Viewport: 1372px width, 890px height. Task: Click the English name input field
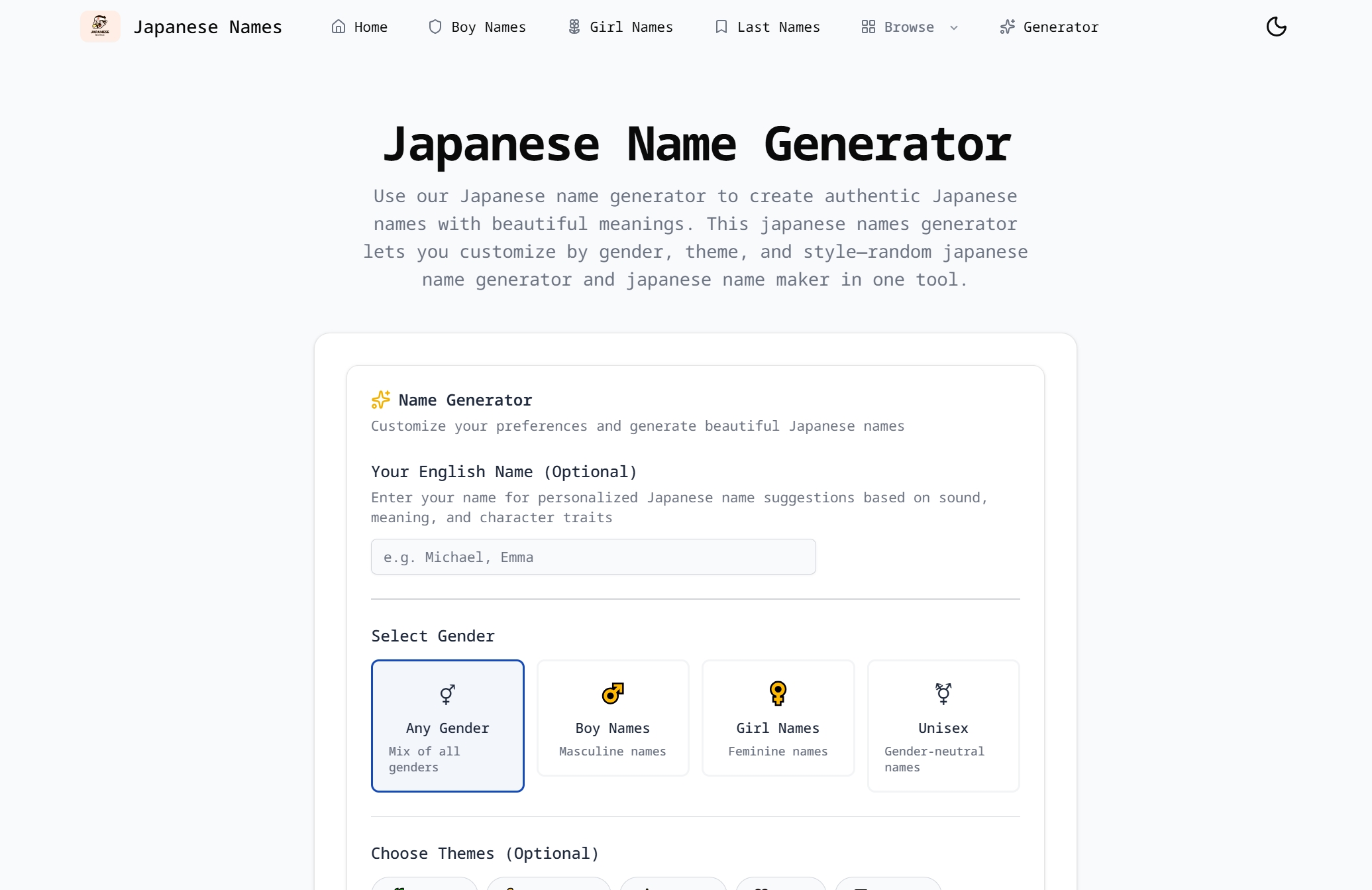tap(593, 557)
